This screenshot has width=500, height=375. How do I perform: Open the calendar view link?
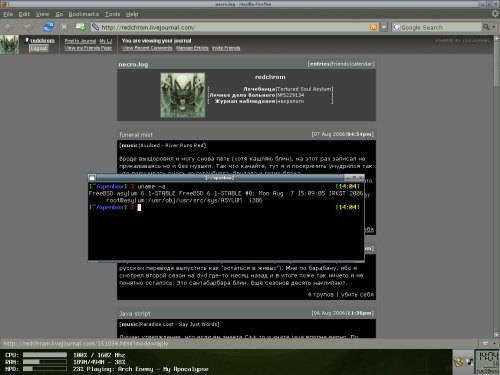pyautogui.click(x=361, y=64)
